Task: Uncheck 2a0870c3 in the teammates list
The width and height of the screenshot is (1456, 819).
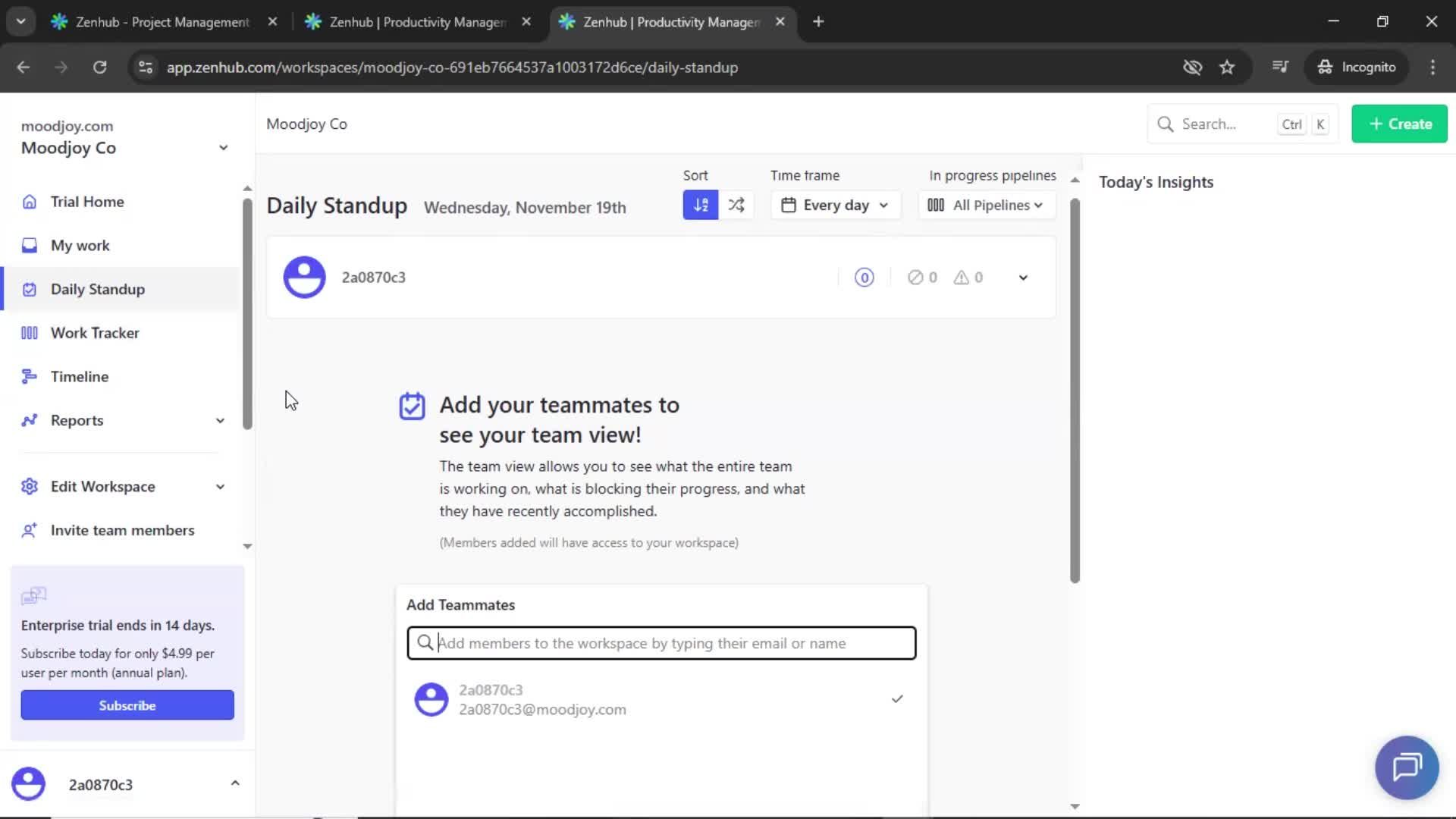Action: (897, 698)
